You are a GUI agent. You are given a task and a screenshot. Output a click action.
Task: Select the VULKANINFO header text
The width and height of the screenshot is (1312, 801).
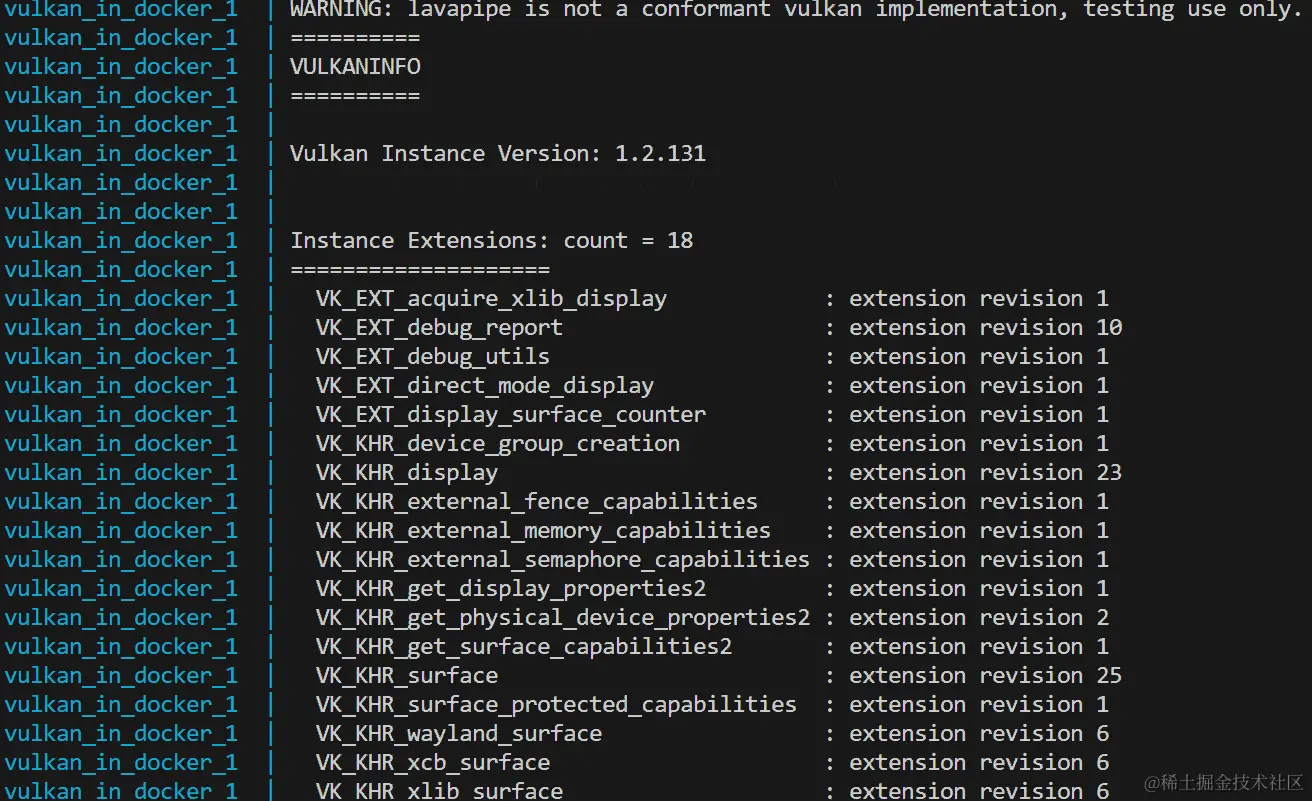[355, 66]
